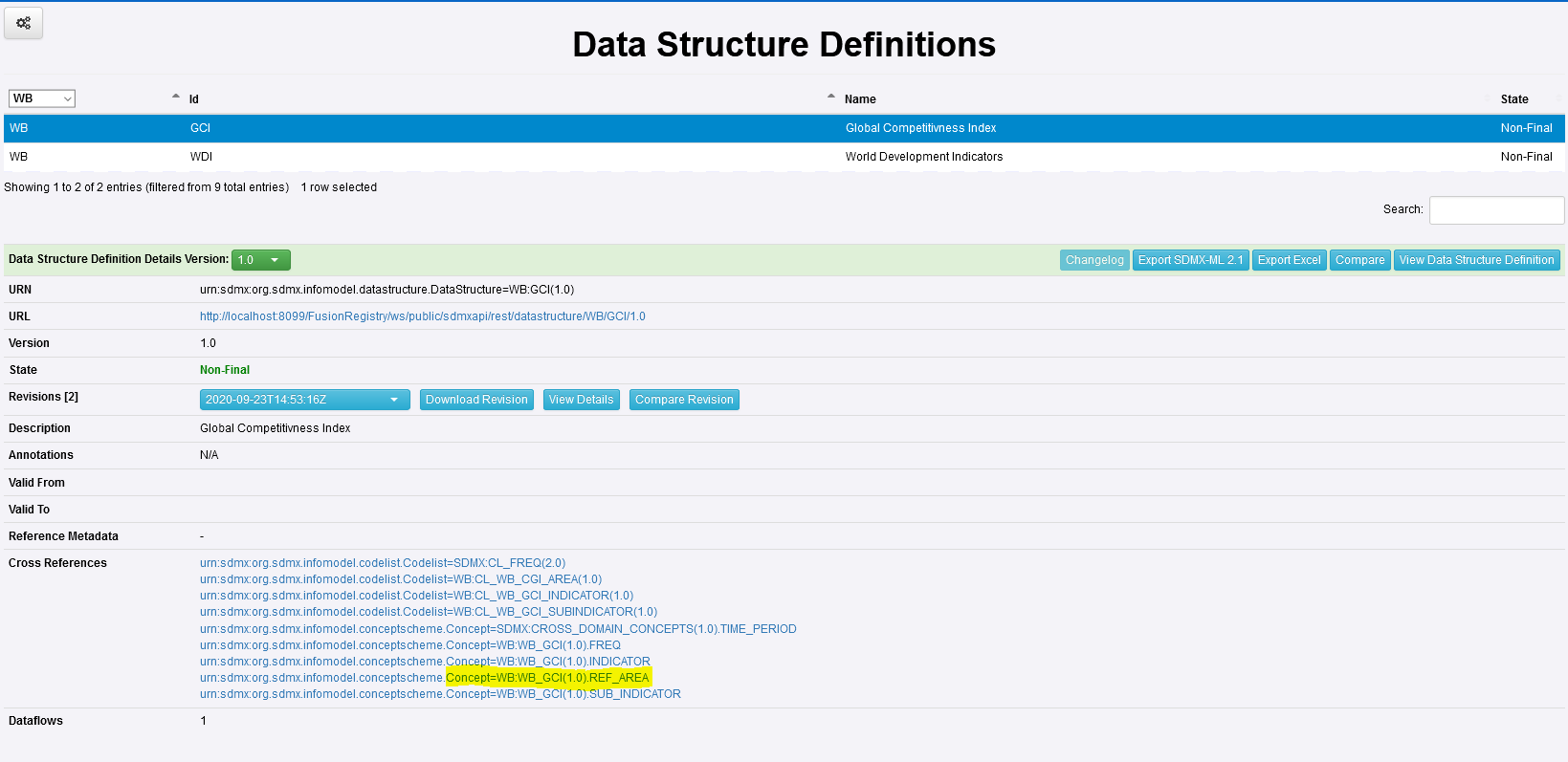This screenshot has height=762, width=1568.
Task: Expand the version 1.0 dropdown
Action: (260, 260)
